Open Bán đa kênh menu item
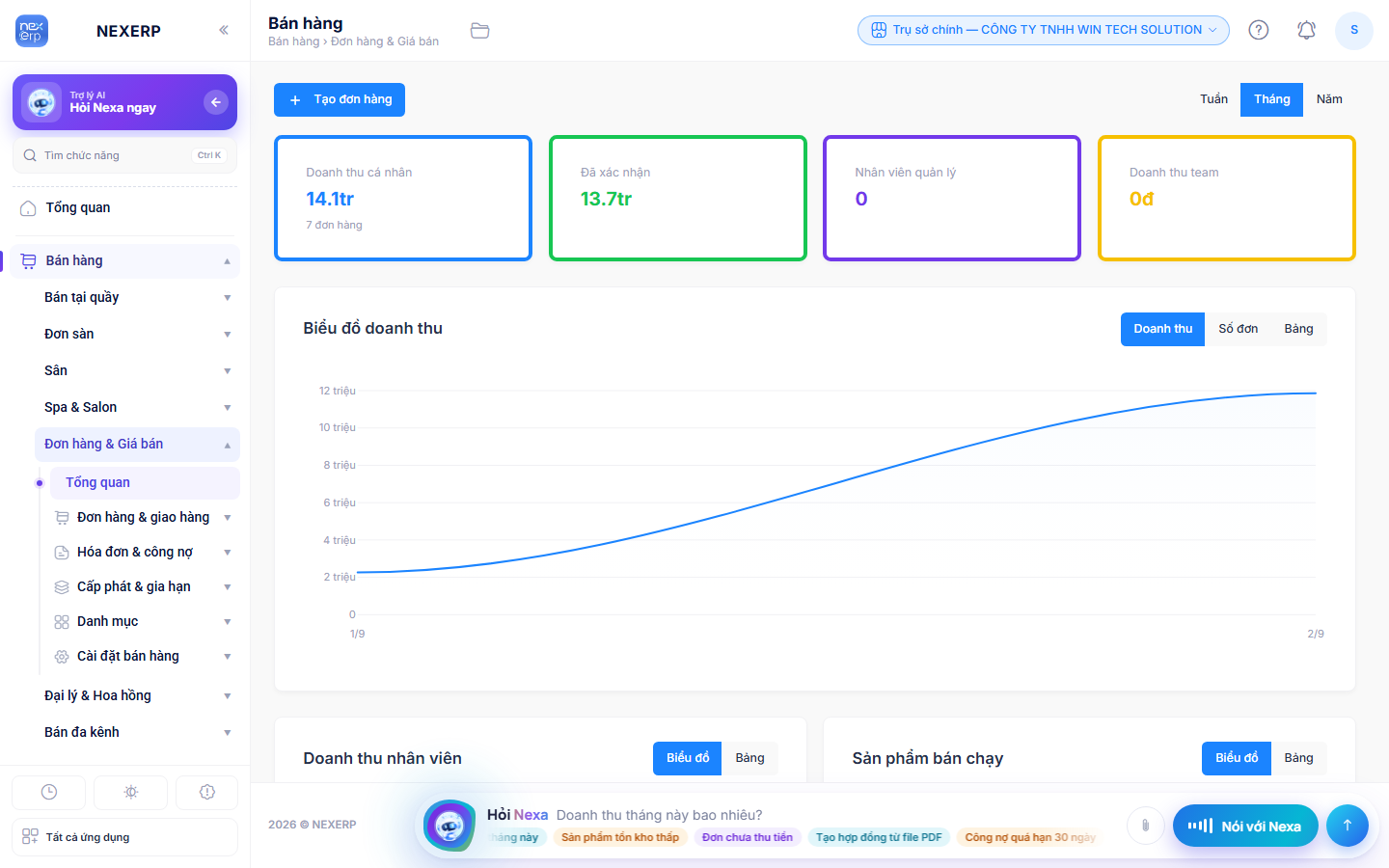Screen dimensions: 1389x868 tap(137, 733)
